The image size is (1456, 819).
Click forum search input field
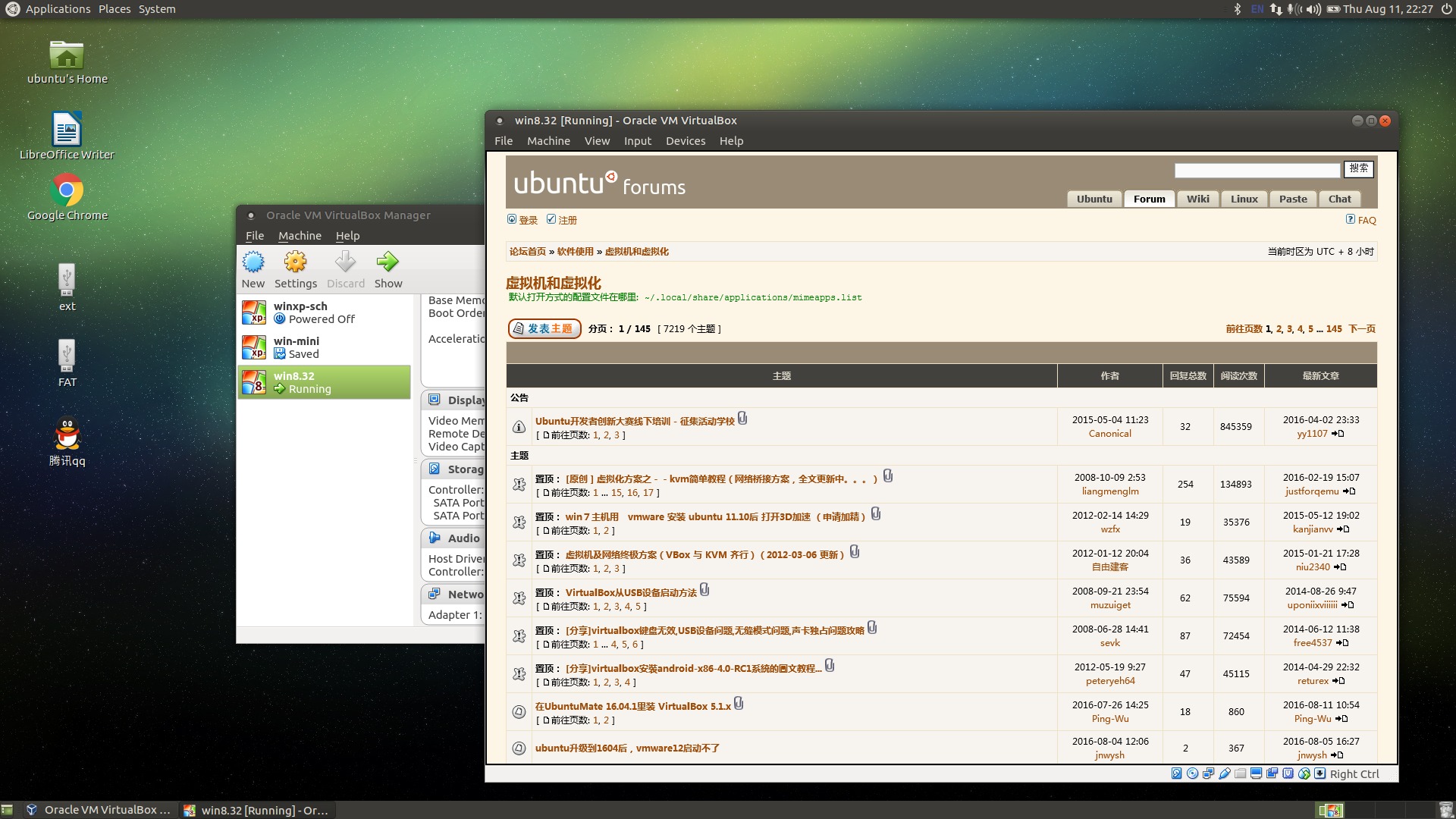point(1257,171)
